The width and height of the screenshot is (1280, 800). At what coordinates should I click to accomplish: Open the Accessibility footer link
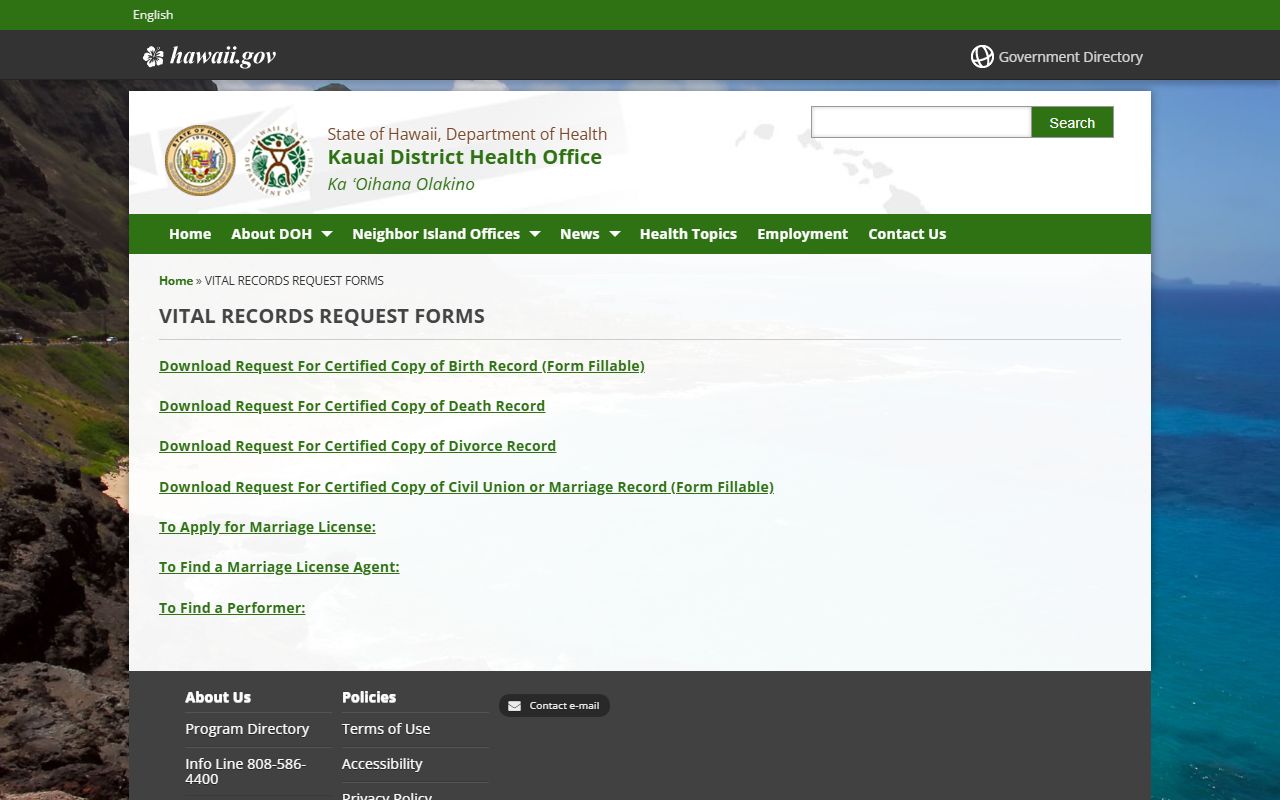[x=382, y=764]
